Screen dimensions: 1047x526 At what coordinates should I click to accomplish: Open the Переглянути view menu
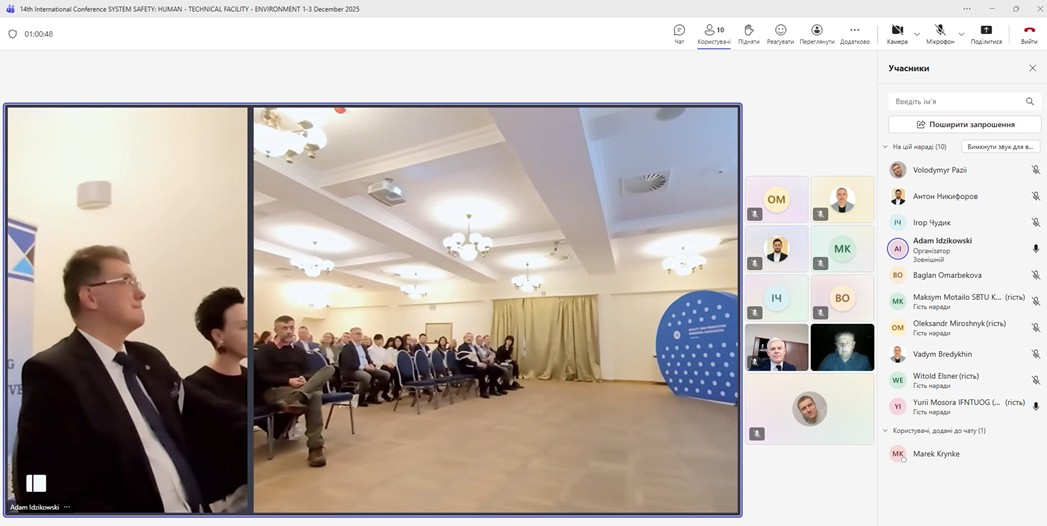[x=817, y=33]
